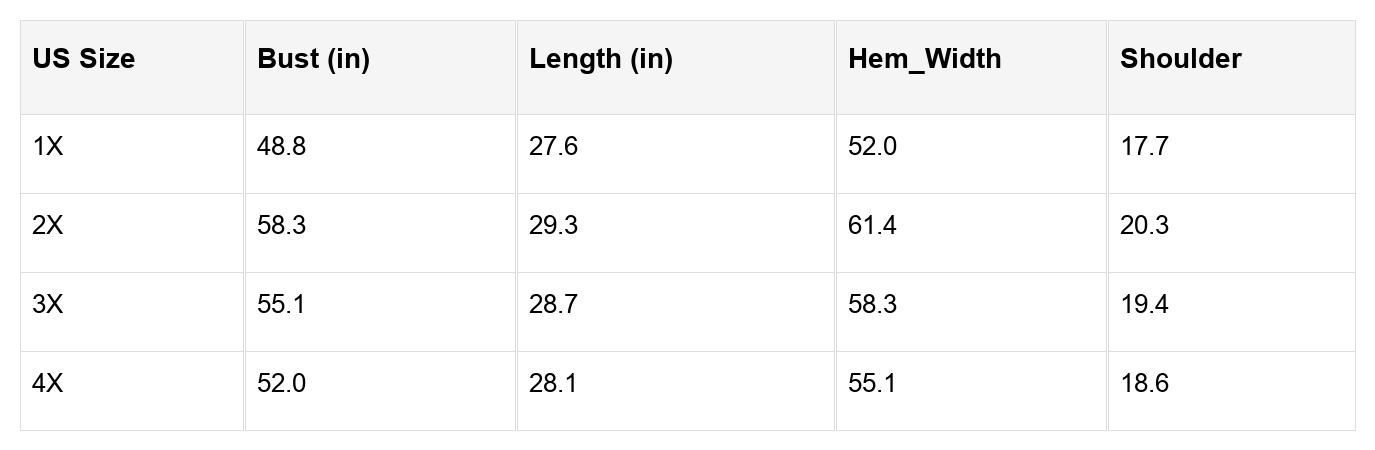This screenshot has height=450, width=1375.
Task: Select the Bust (in) column header
Action: pyautogui.click(x=313, y=59)
